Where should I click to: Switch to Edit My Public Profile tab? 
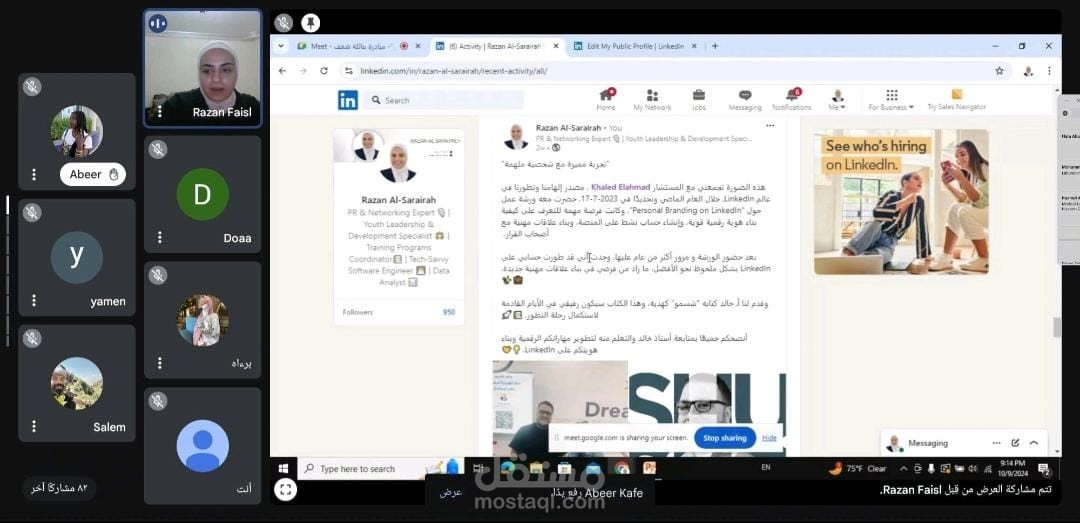tap(634, 46)
